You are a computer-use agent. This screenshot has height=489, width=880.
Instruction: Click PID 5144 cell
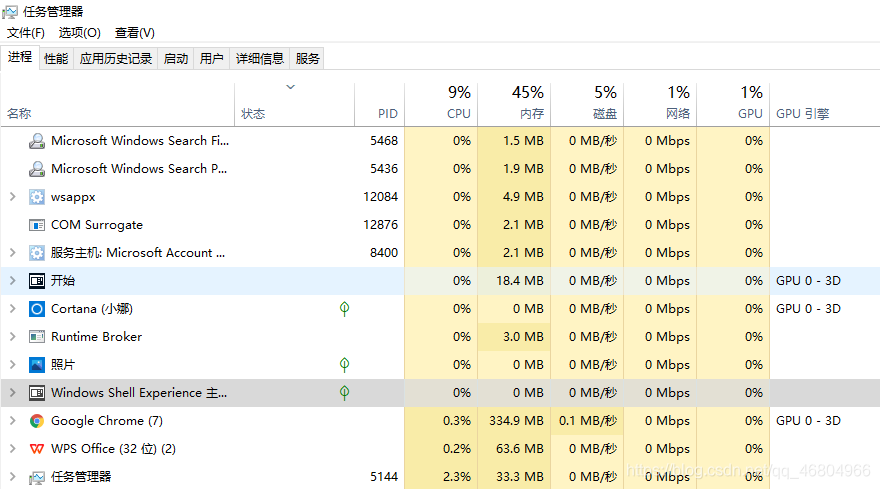[384, 477]
